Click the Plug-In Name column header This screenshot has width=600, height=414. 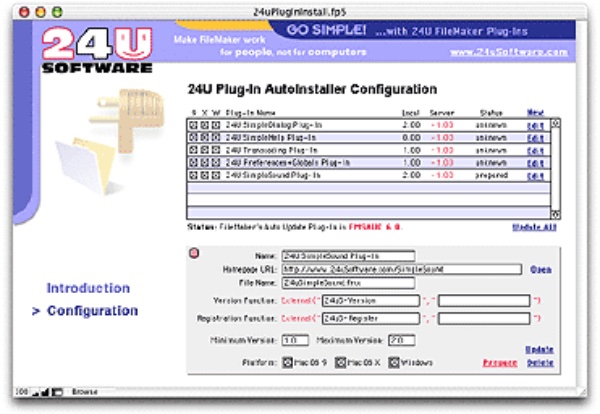click(250, 113)
